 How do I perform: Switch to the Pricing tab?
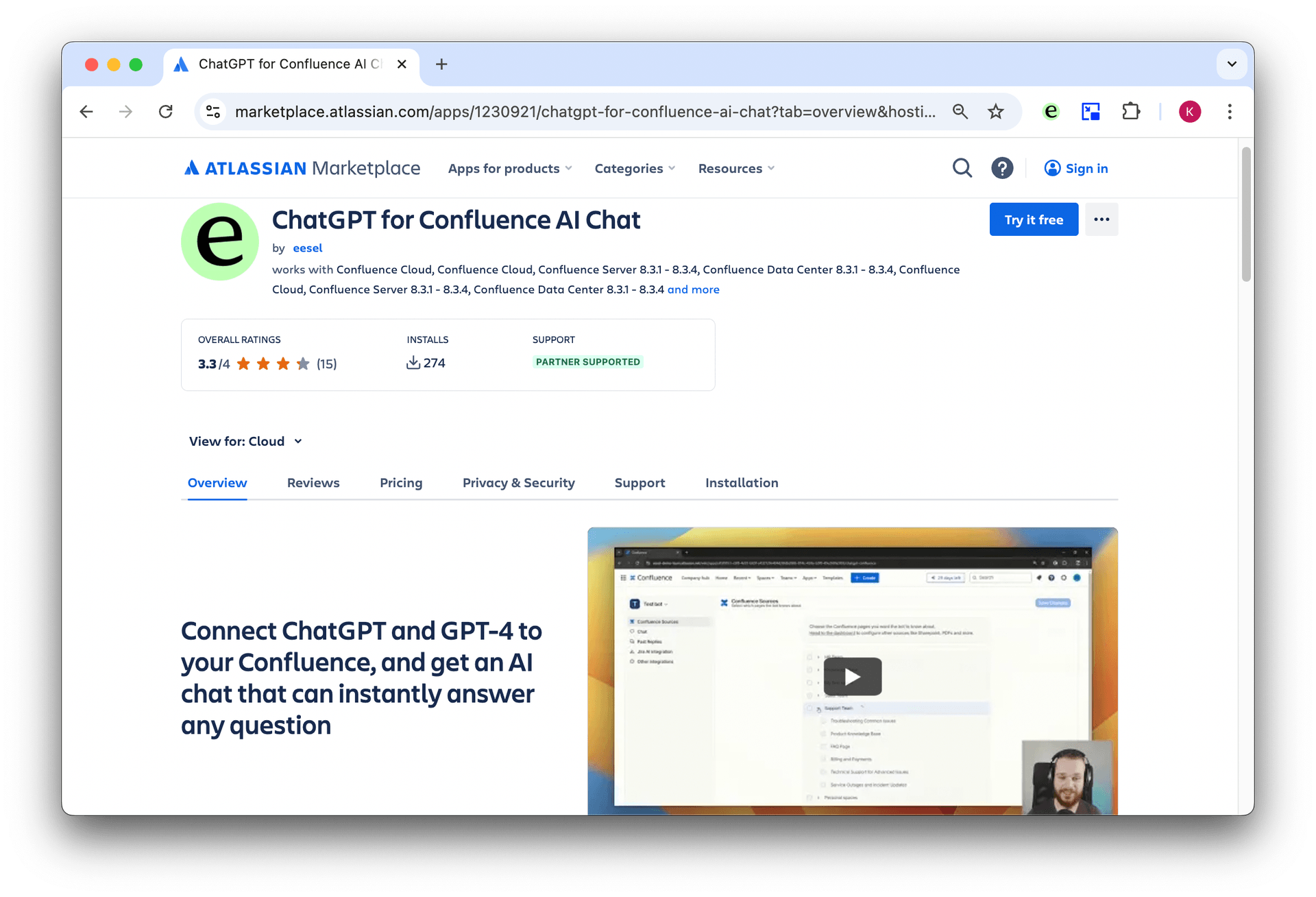(x=401, y=483)
